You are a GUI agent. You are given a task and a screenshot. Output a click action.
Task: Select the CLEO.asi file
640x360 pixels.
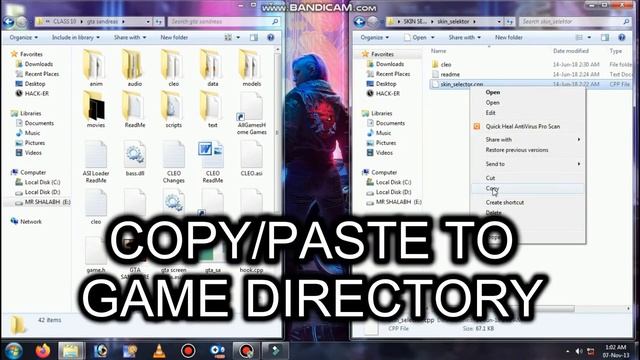[251, 158]
